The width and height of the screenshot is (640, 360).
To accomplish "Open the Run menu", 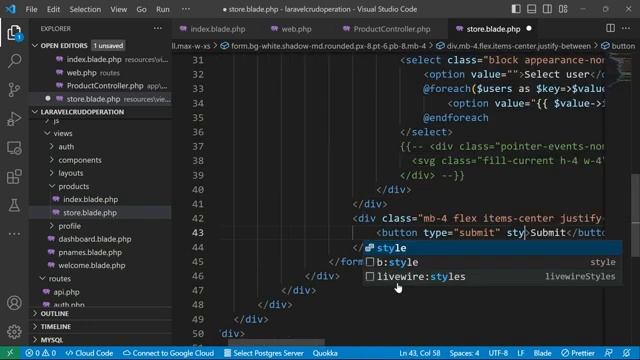I will point(162,9).
